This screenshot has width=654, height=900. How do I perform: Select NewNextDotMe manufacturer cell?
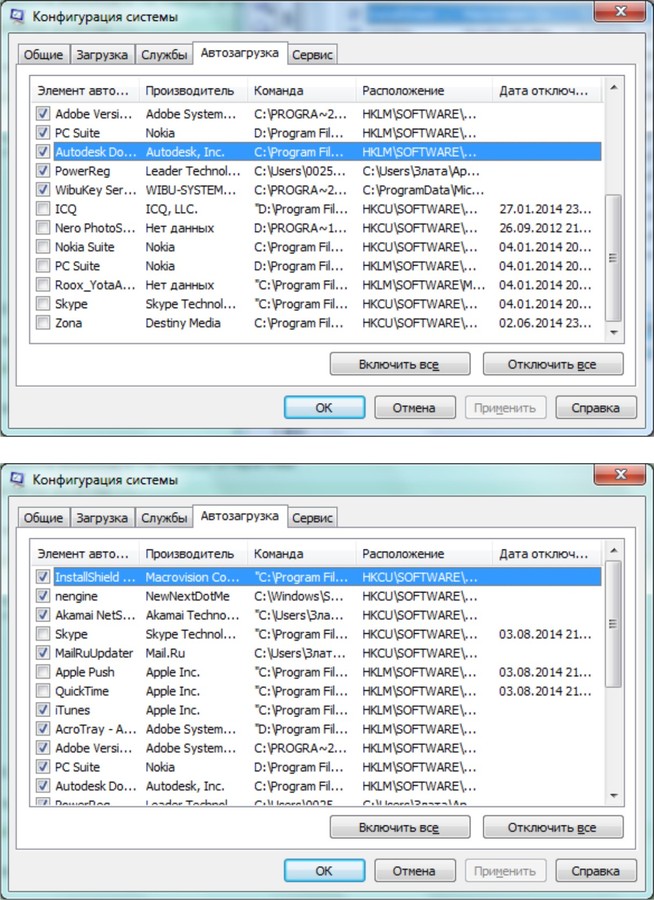point(188,596)
